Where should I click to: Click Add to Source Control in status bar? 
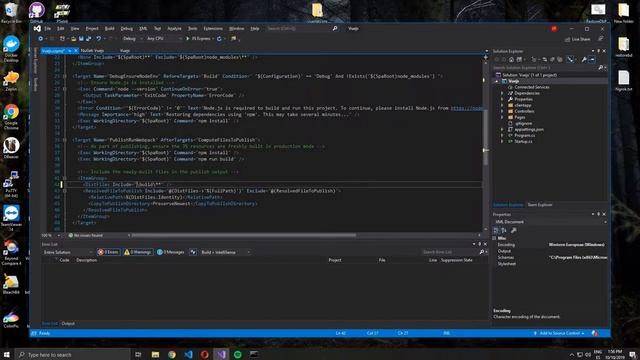point(559,333)
